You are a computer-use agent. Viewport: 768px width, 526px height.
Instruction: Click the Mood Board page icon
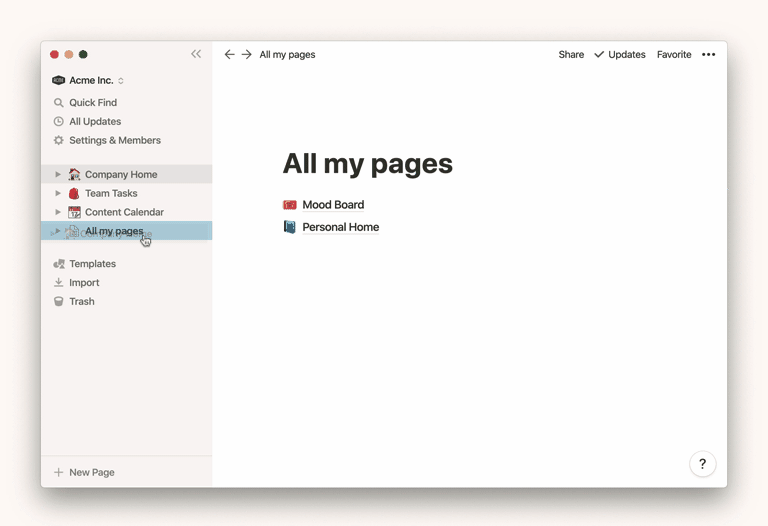point(290,205)
